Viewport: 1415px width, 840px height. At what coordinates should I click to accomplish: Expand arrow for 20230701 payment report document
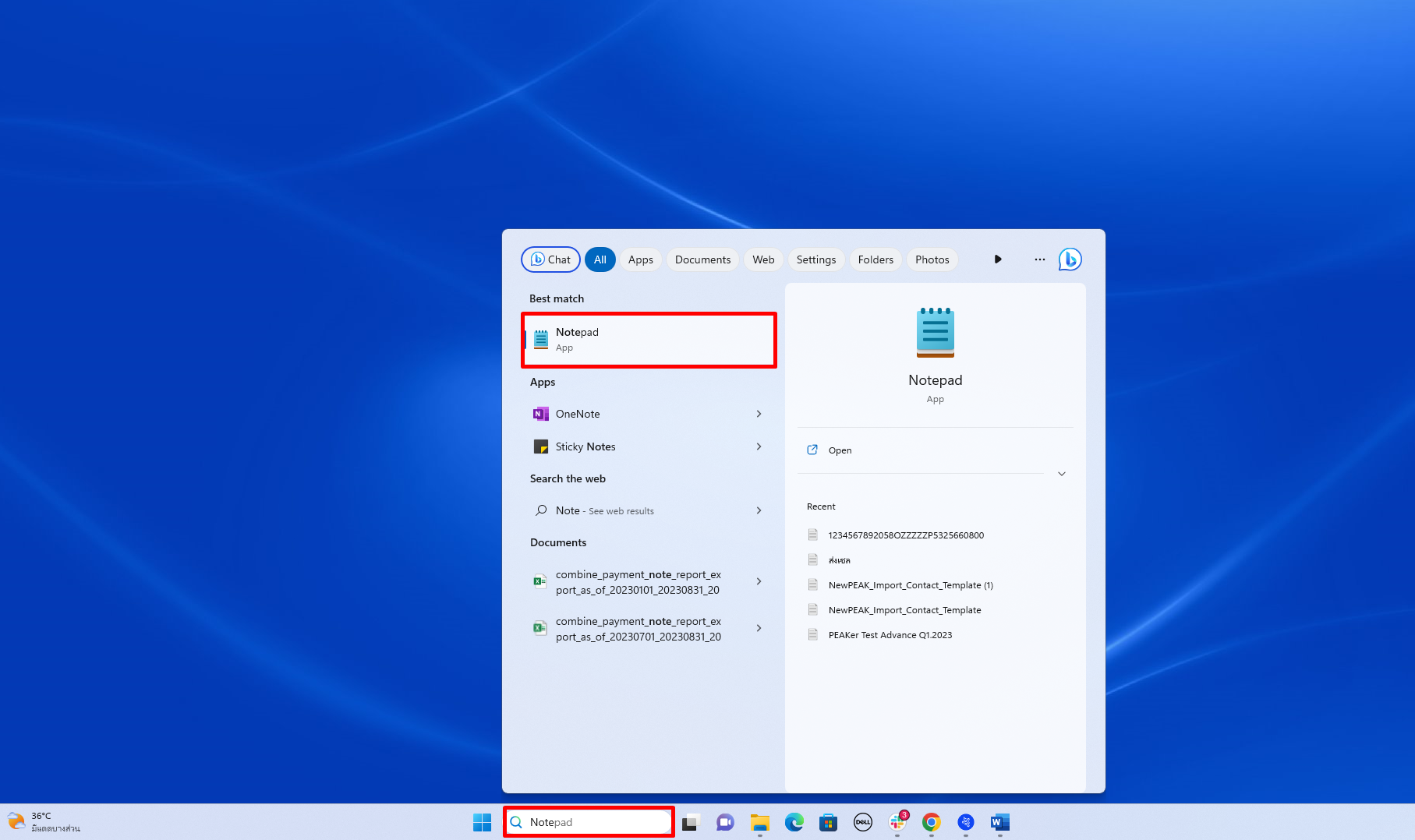[759, 628]
